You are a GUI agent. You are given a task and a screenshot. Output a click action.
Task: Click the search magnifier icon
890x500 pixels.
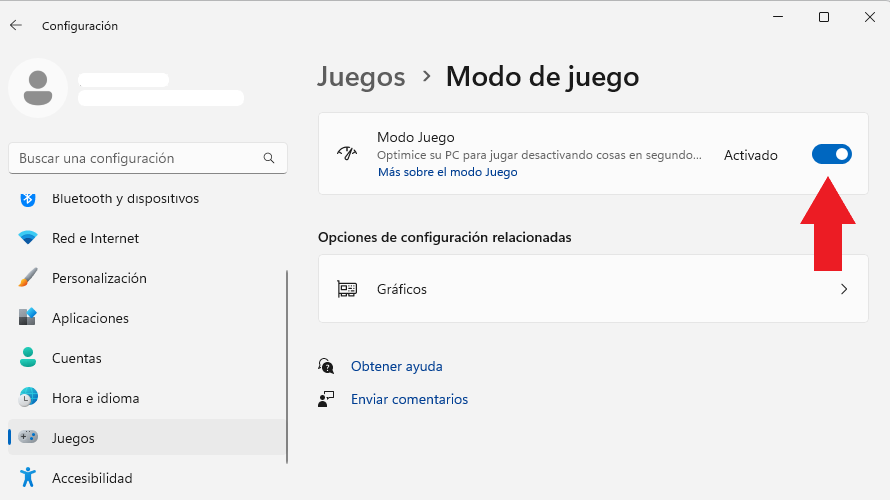tap(269, 158)
